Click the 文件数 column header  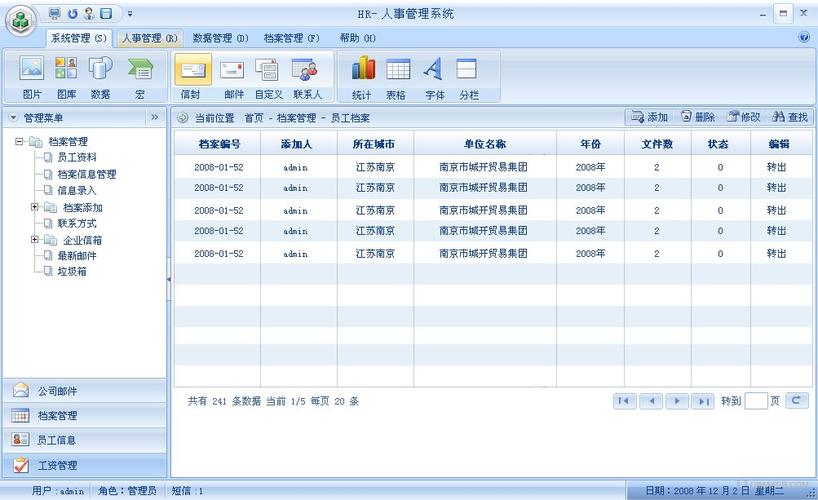coord(657,144)
